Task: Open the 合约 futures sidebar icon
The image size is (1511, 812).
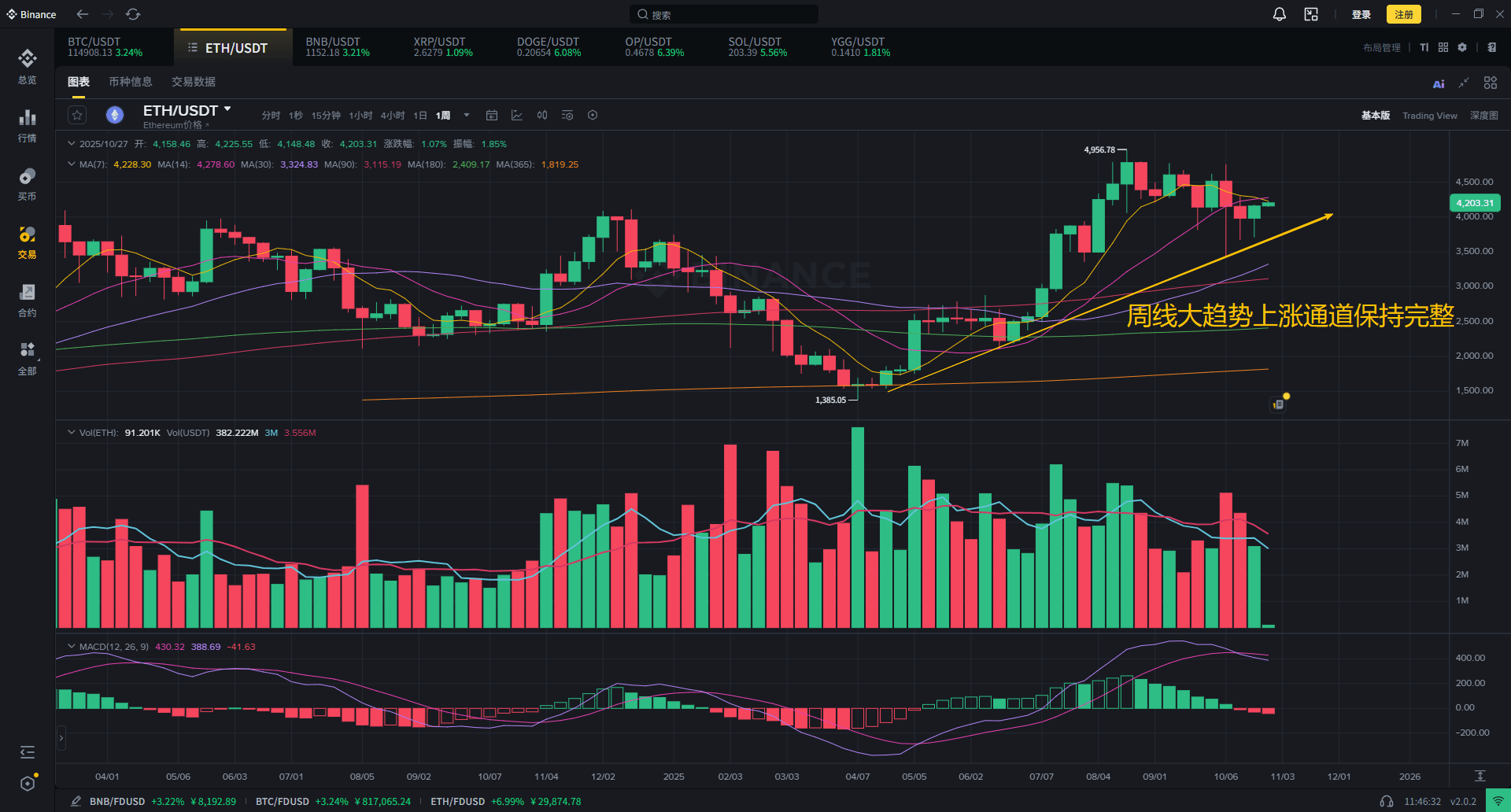Action: coord(28,300)
